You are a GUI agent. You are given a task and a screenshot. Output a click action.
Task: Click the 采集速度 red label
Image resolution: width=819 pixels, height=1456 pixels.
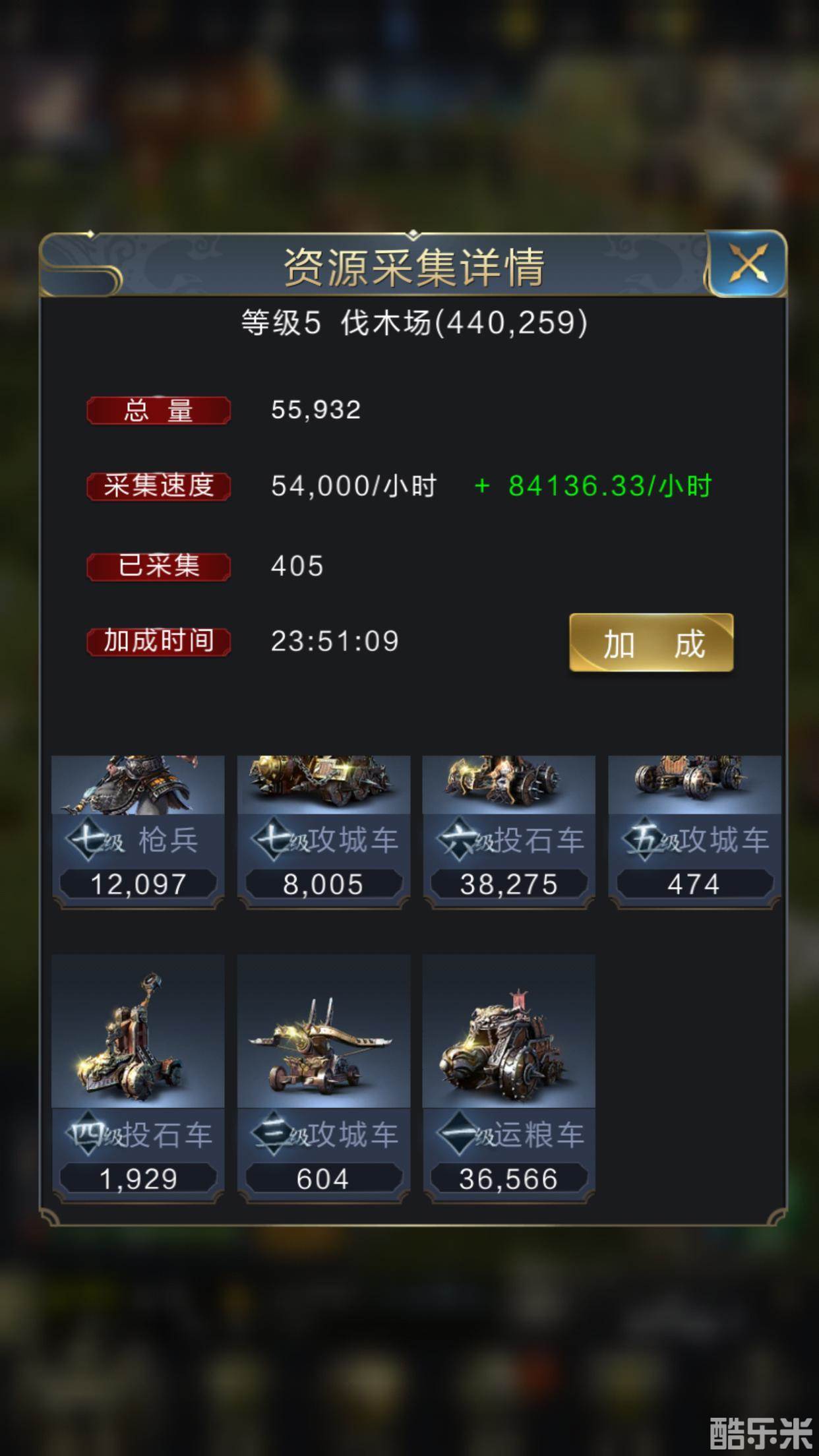pos(158,487)
